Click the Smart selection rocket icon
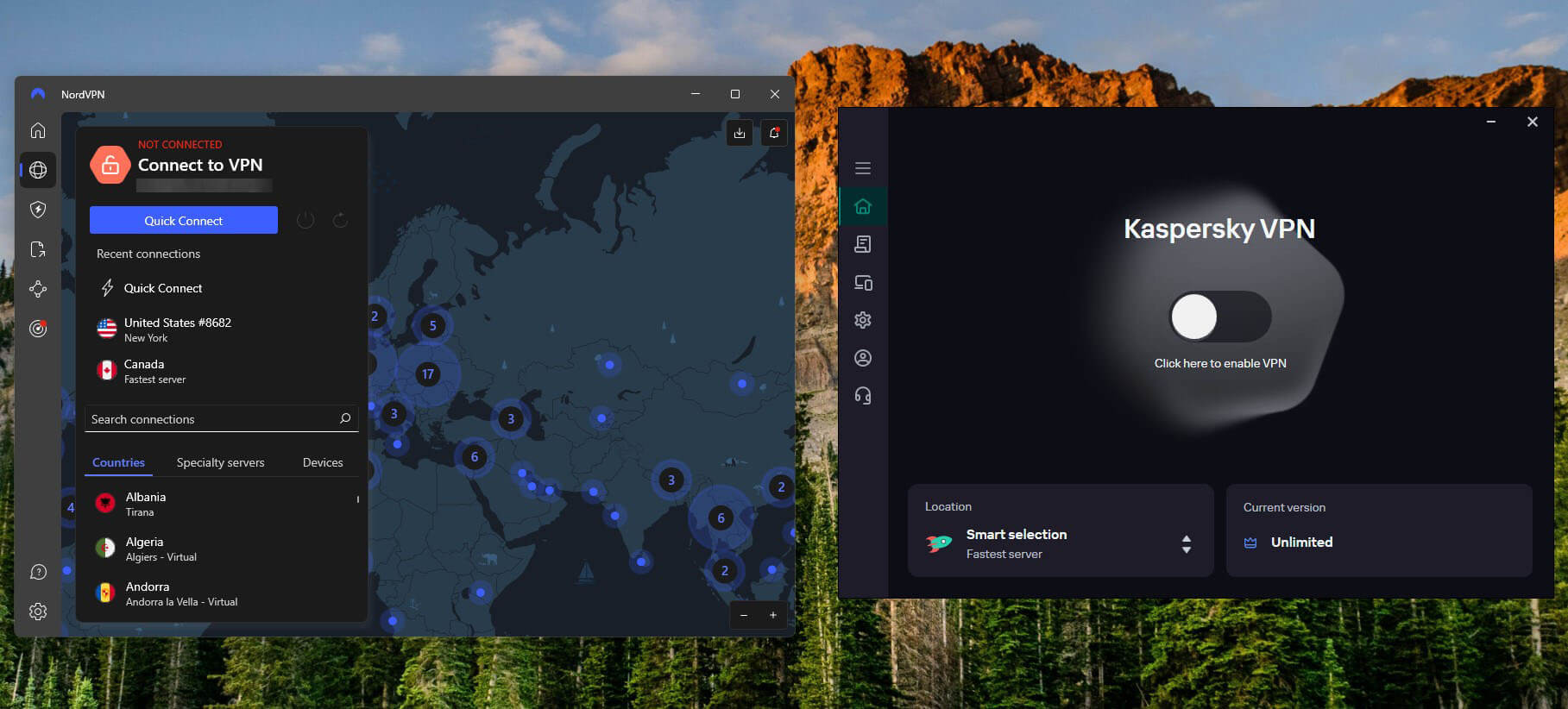 coord(939,543)
